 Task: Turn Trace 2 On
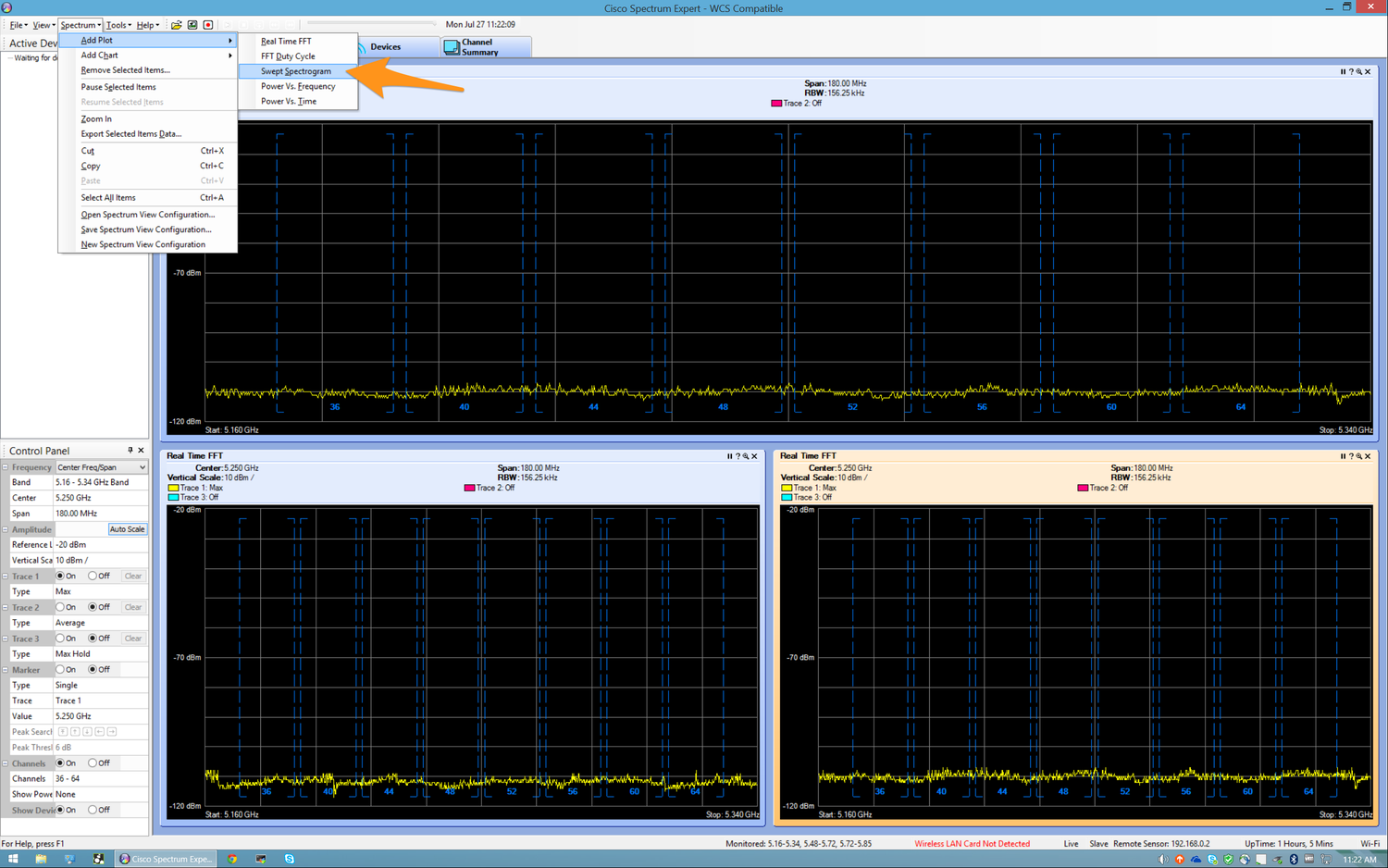click(60, 607)
